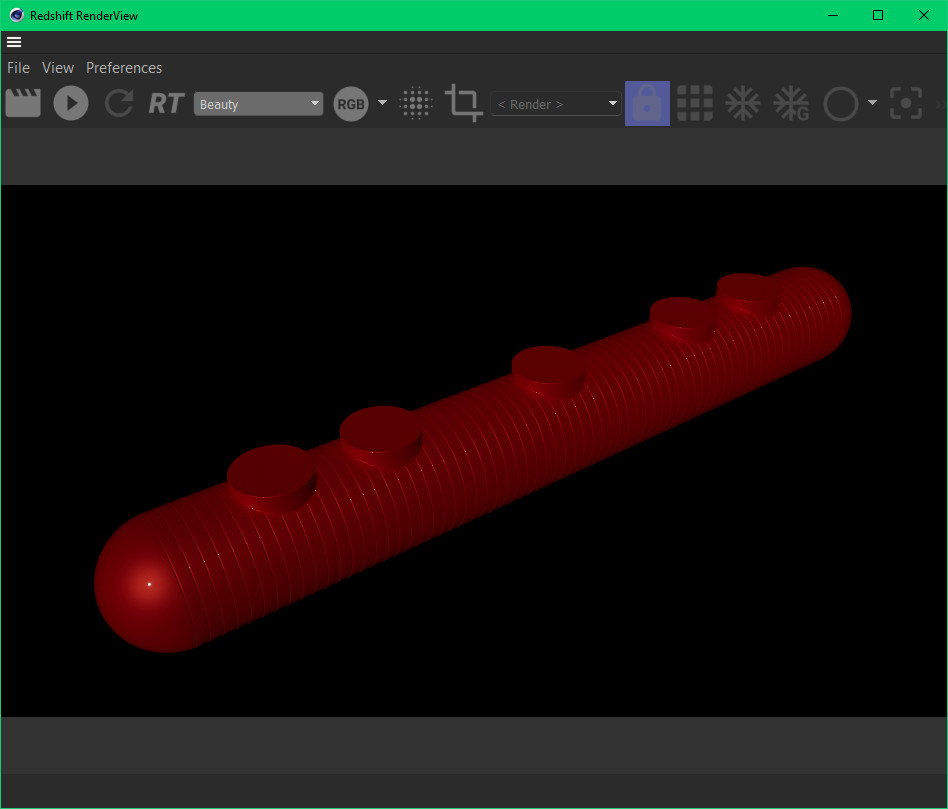Image resolution: width=948 pixels, height=809 pixels.
Task: Open the < Render > camera dropdown
Action: [x=556, y=104]
